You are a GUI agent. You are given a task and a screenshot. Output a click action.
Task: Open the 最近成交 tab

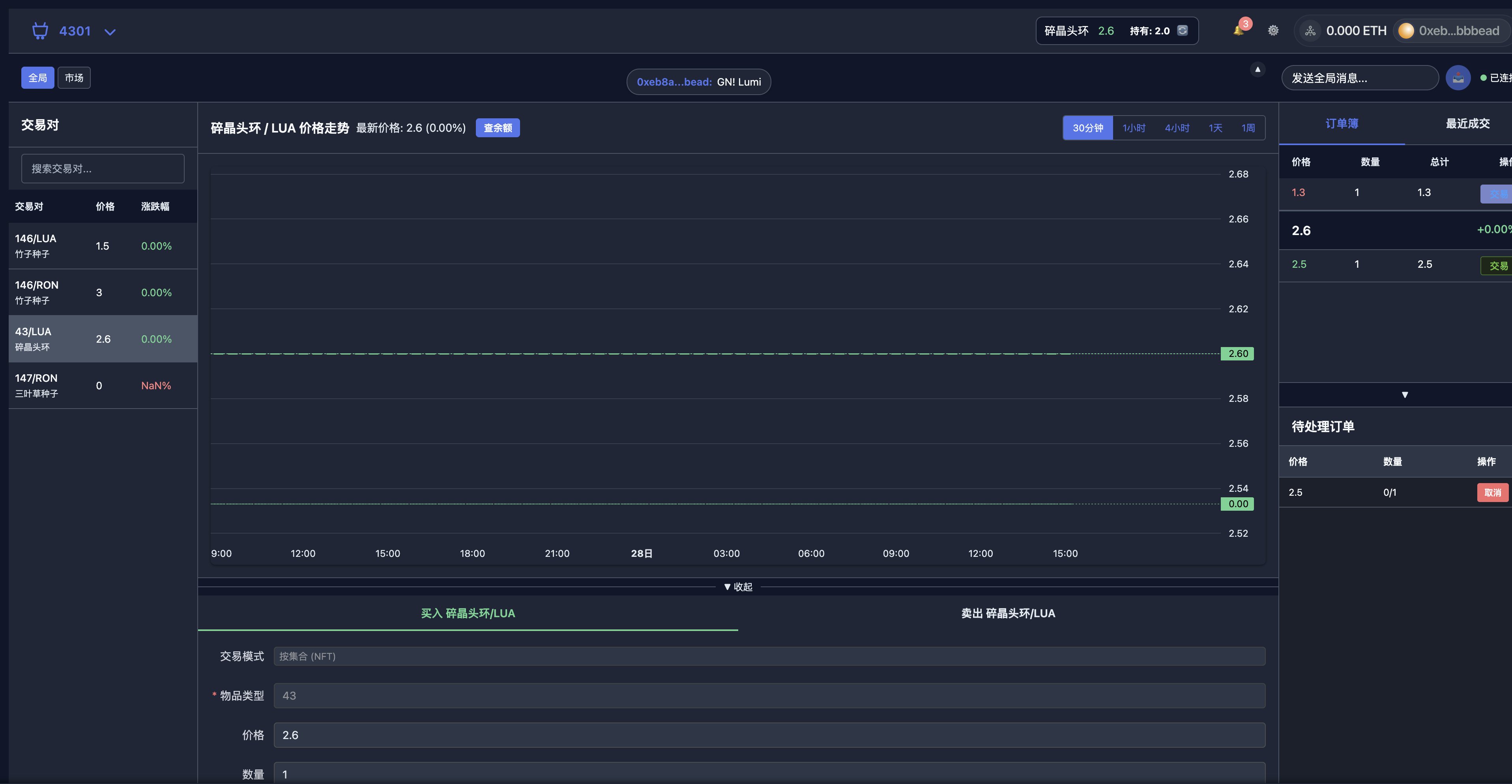[1467, 124]
